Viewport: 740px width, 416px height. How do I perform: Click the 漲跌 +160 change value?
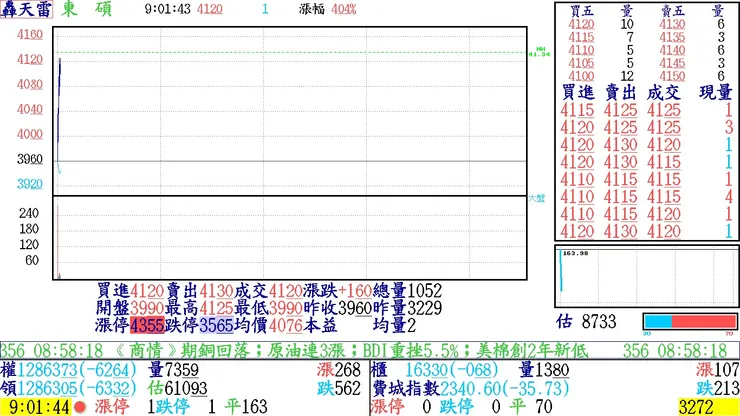pos(337,291)
